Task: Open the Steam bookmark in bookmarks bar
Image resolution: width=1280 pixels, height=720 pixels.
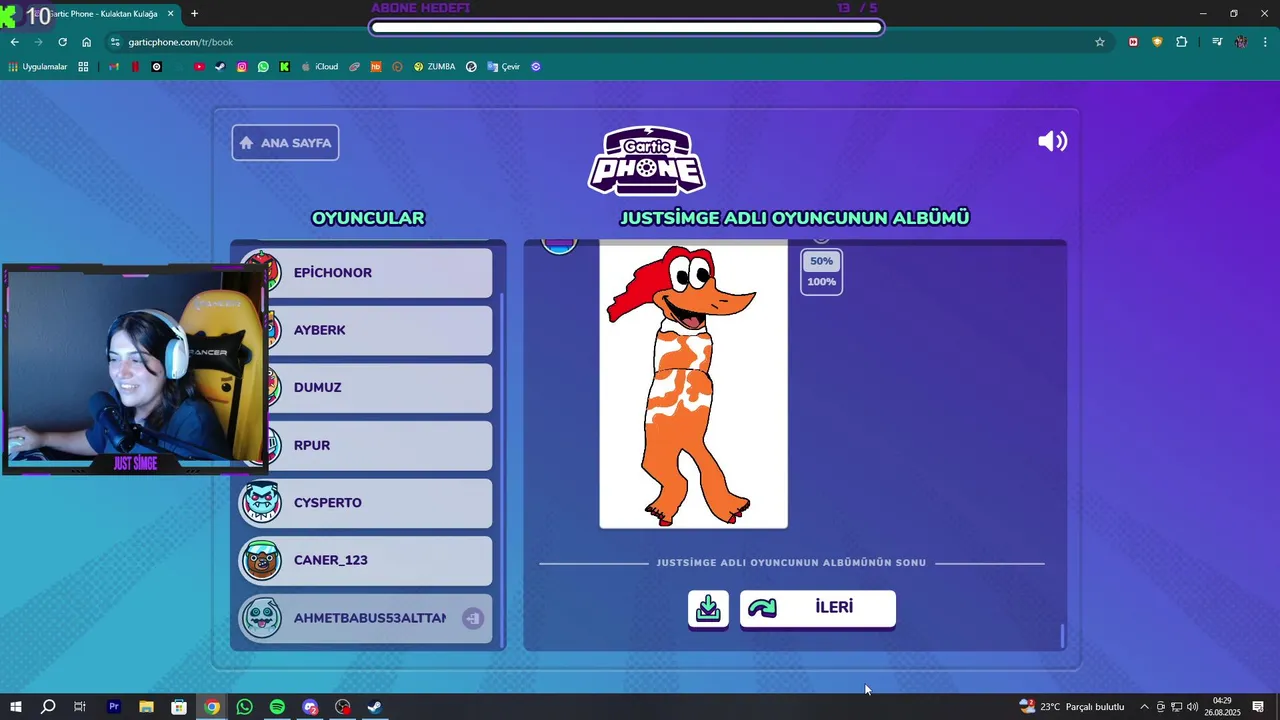Action: click(220, 67)
